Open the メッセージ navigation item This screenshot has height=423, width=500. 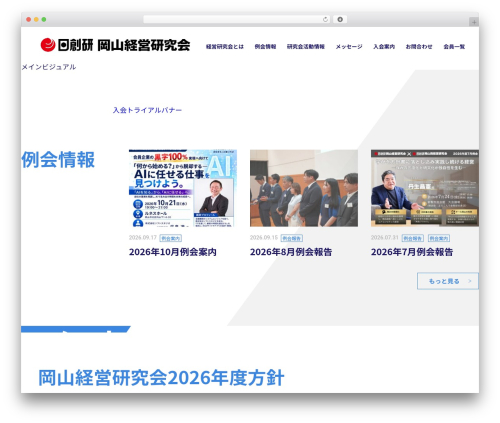[349, 47]
